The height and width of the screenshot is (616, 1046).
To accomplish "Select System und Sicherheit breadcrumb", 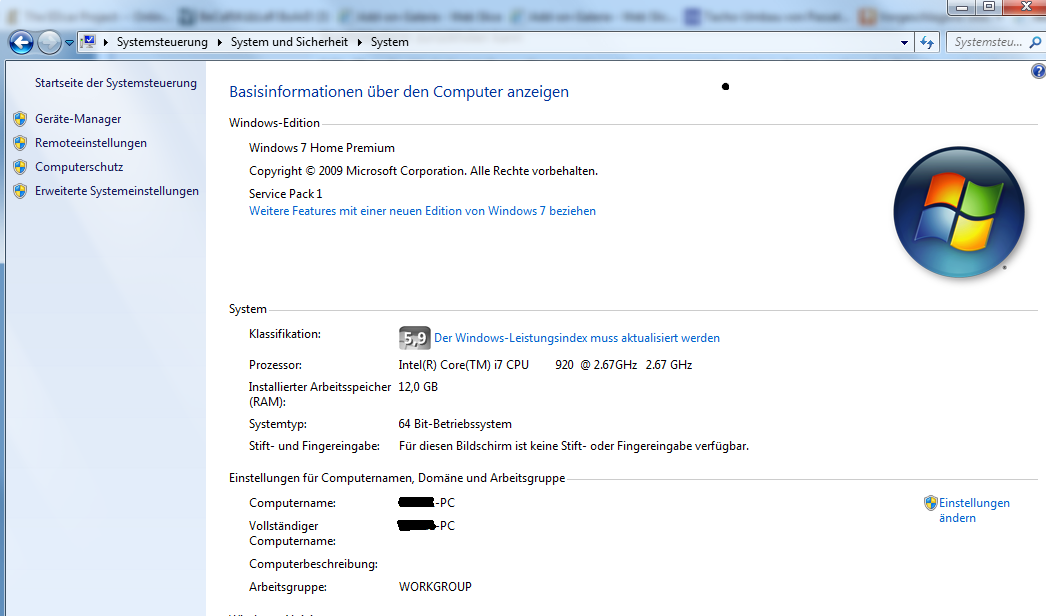I will coord(289,42).
